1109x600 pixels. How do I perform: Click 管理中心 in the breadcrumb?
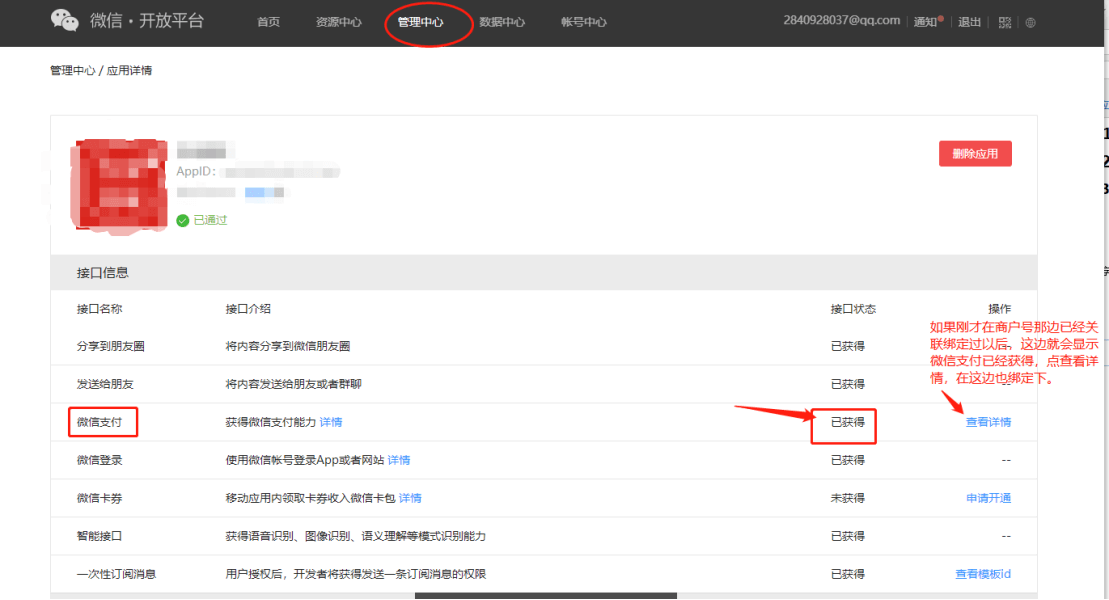pyautogui.click(x=72, y=70)
